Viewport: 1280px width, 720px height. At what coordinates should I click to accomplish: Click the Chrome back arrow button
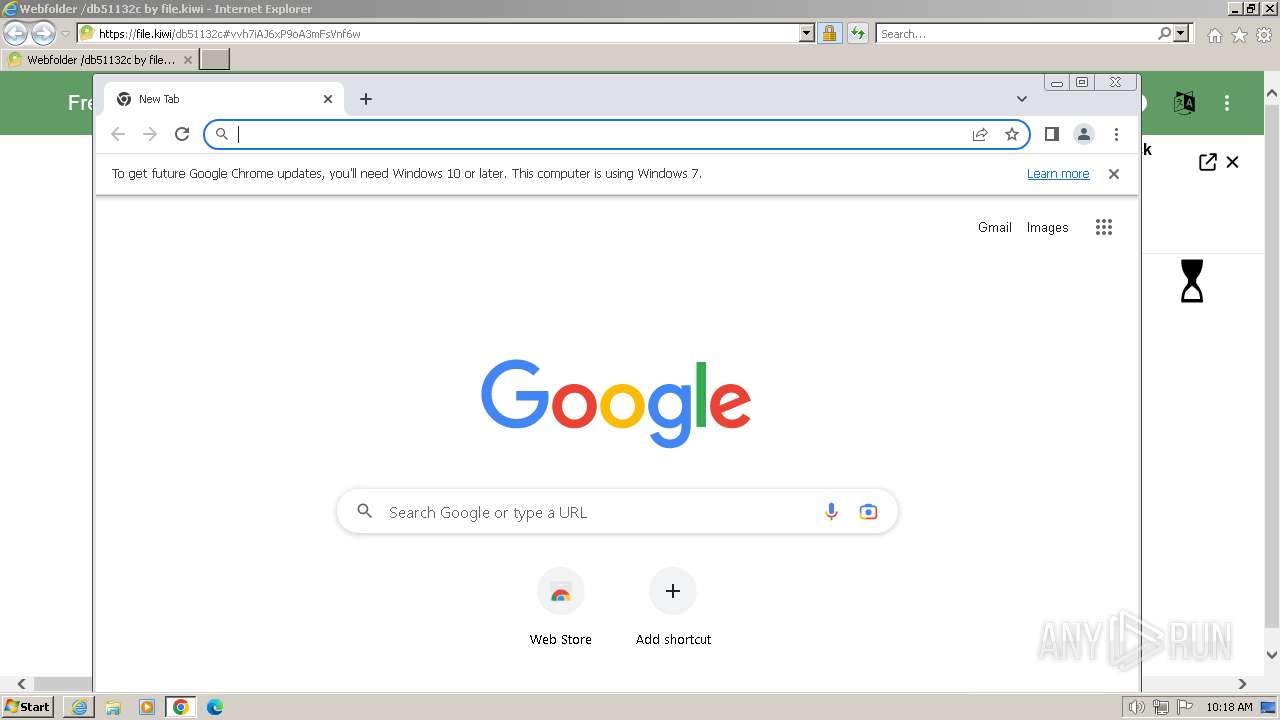tap(118, 134)
